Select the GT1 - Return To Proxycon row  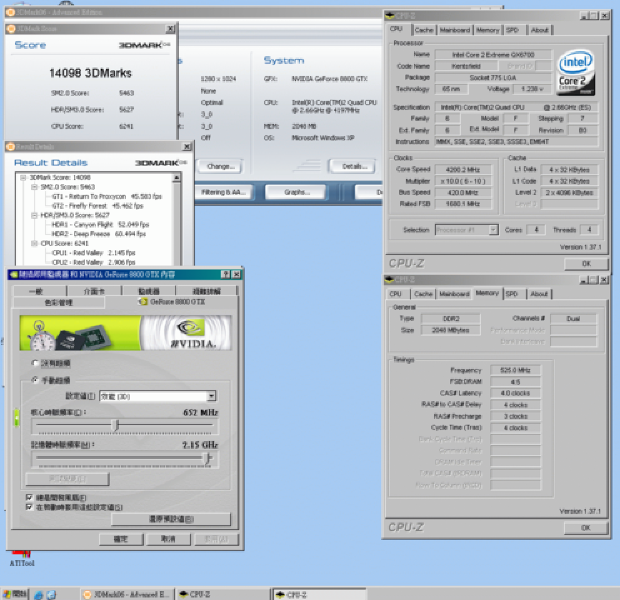[x=107, y=197]
